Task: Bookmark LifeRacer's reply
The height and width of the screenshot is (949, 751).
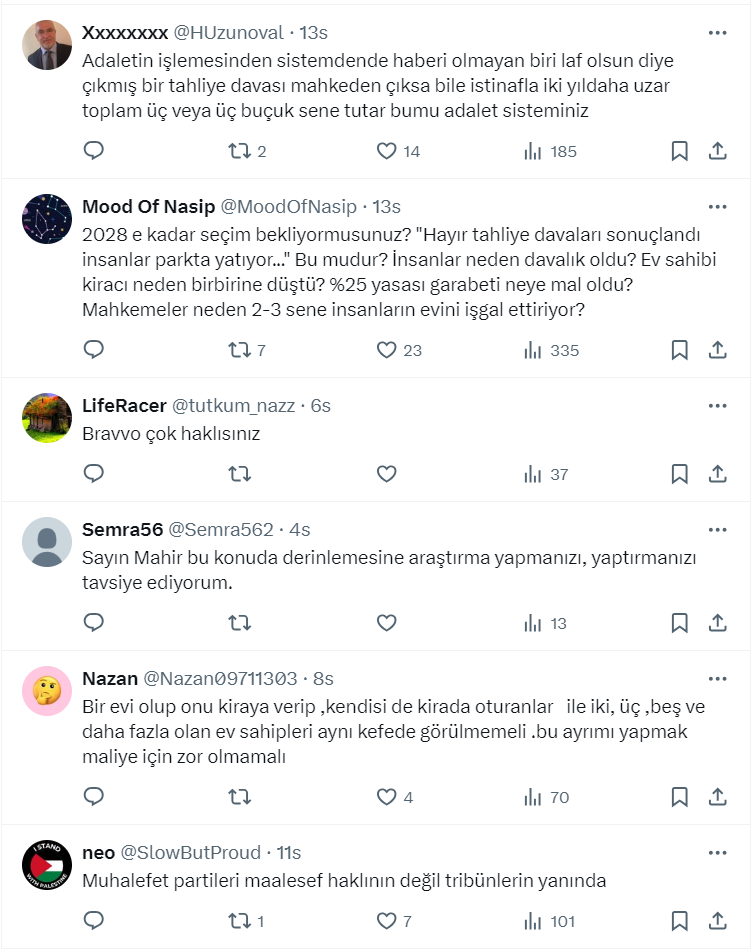Action: tap(679, 474)
